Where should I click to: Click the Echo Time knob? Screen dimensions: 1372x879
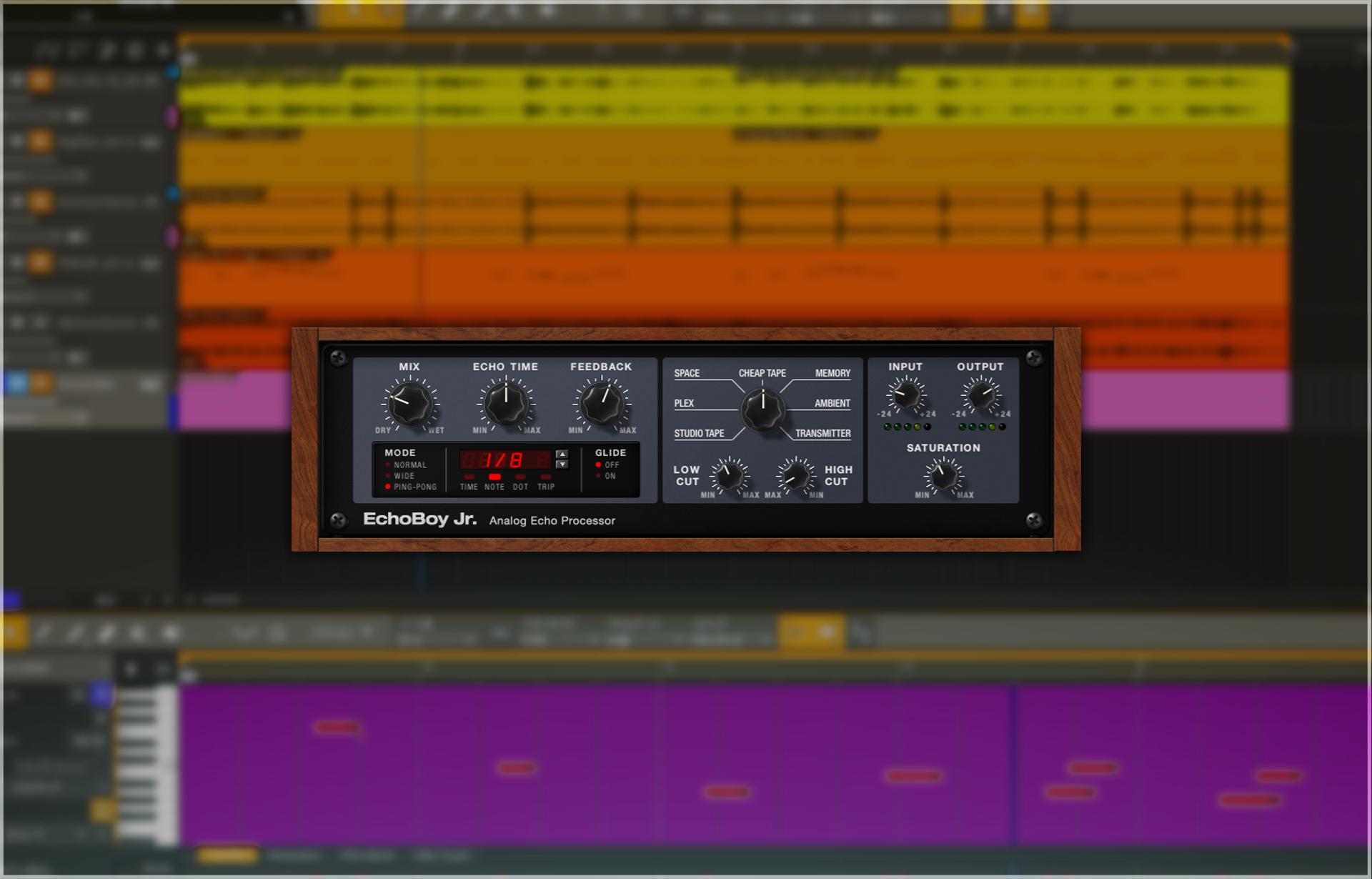506,404
